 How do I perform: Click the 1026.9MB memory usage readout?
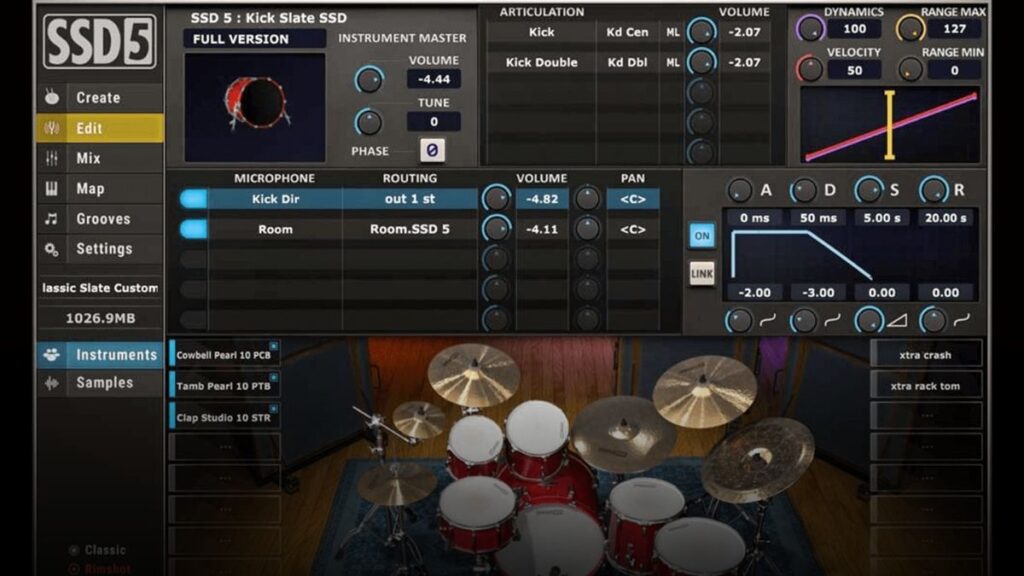click(100, 318)
